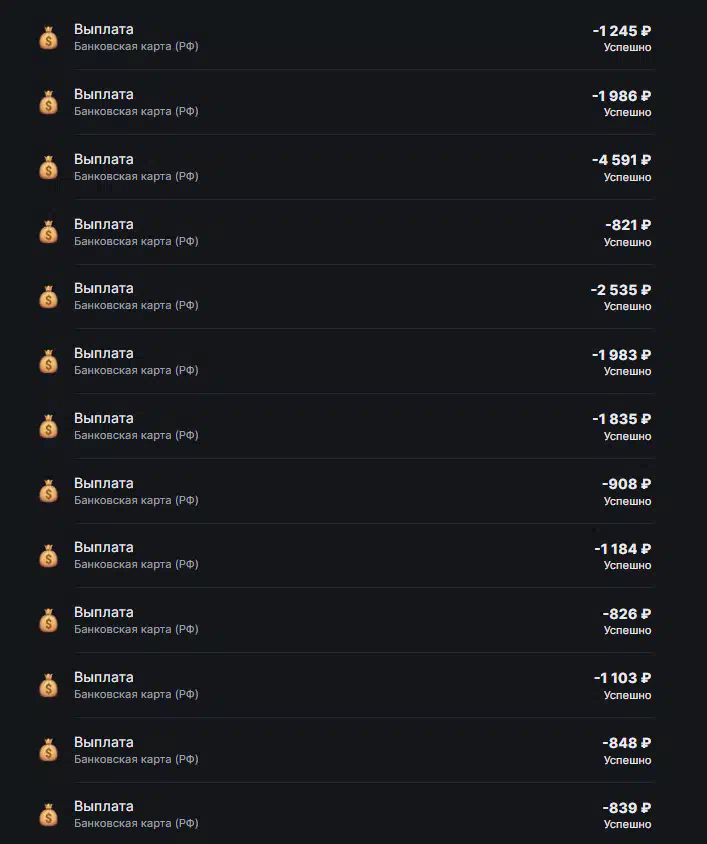Click Банковская карта (РФ) under -4 591 ₽ payout
The height and width of the screenshot is (844, 707).
(x=136, y=176)
